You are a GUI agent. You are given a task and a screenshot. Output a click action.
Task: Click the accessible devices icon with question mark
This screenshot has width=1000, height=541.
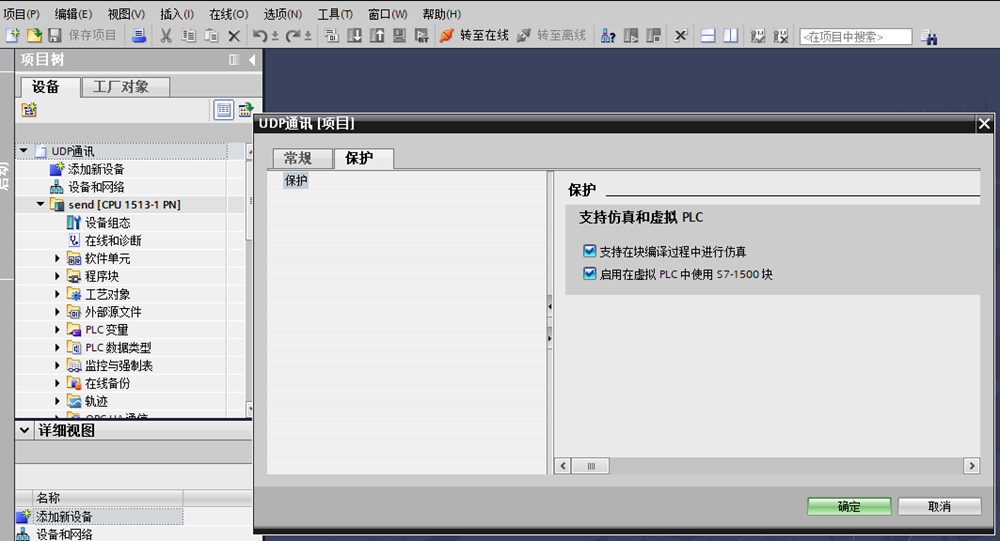pos(607,36)
